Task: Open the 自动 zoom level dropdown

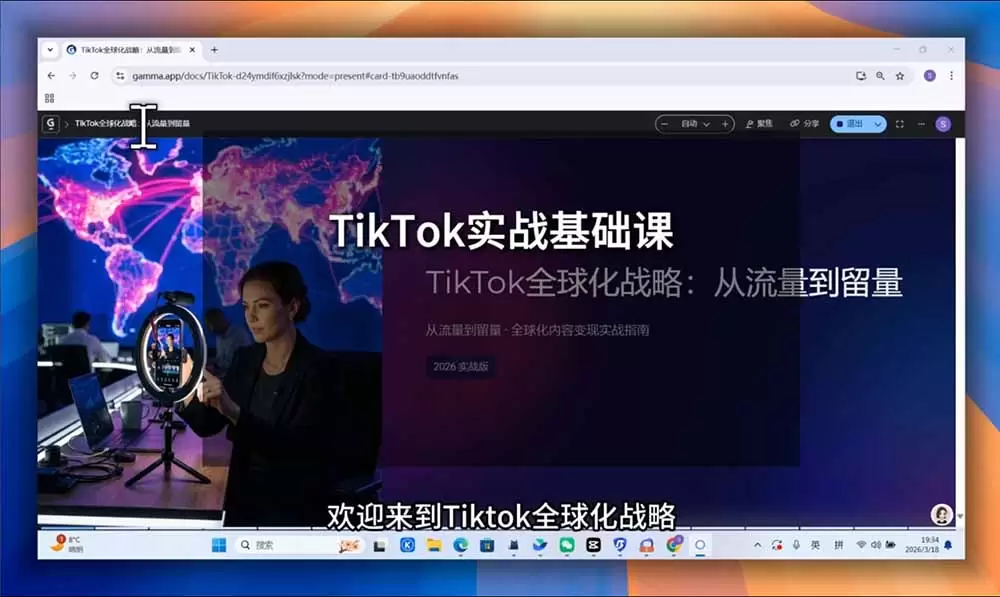Action: click(x=695, y=124)
